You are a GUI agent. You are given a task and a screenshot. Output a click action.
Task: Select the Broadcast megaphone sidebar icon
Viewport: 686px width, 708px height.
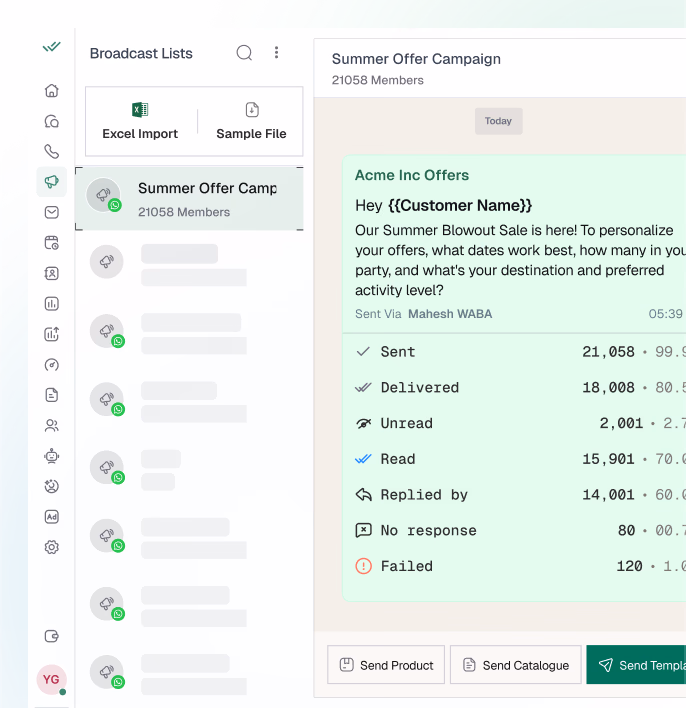[x=52, y=182]
